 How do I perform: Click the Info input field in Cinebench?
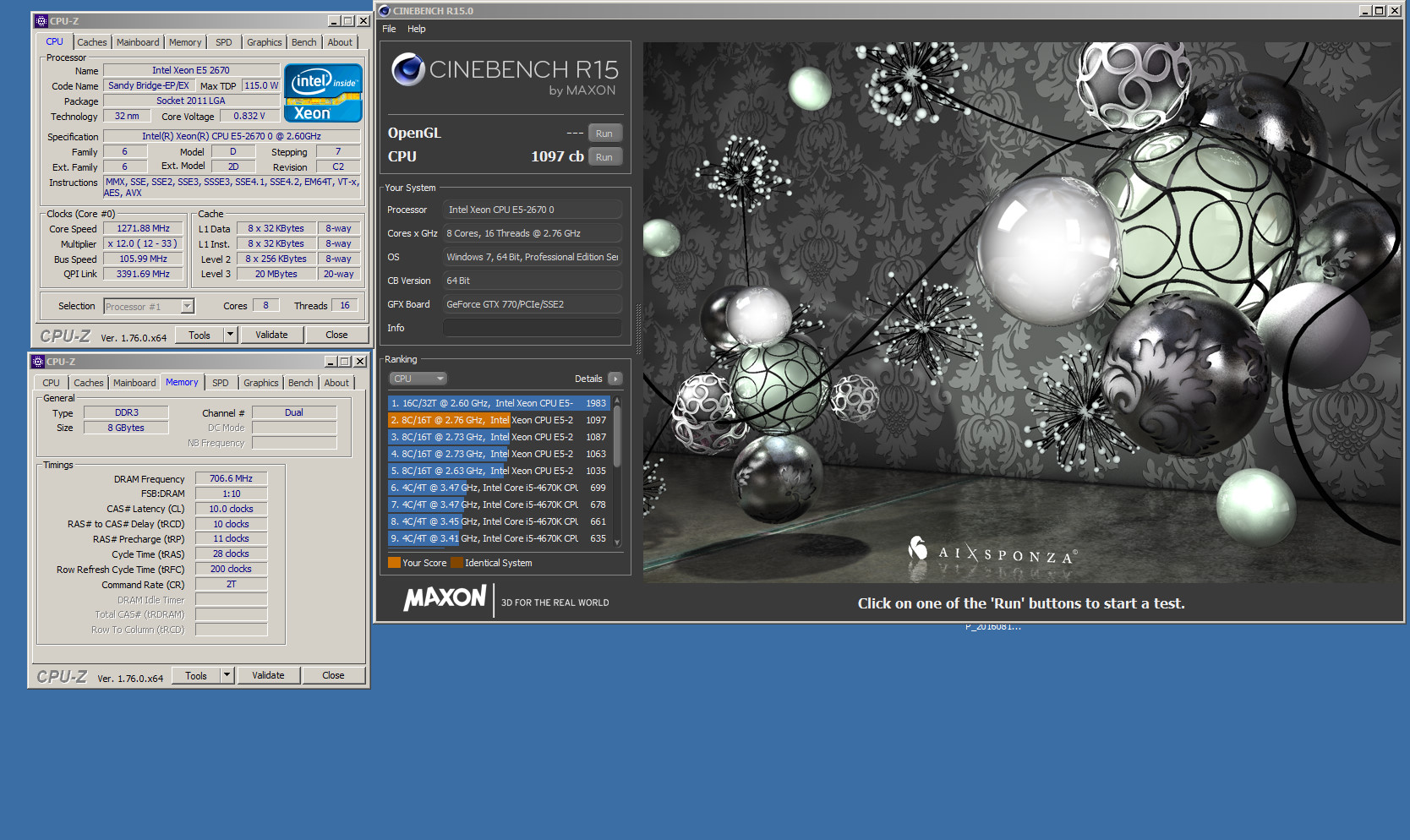pos(533,328)
